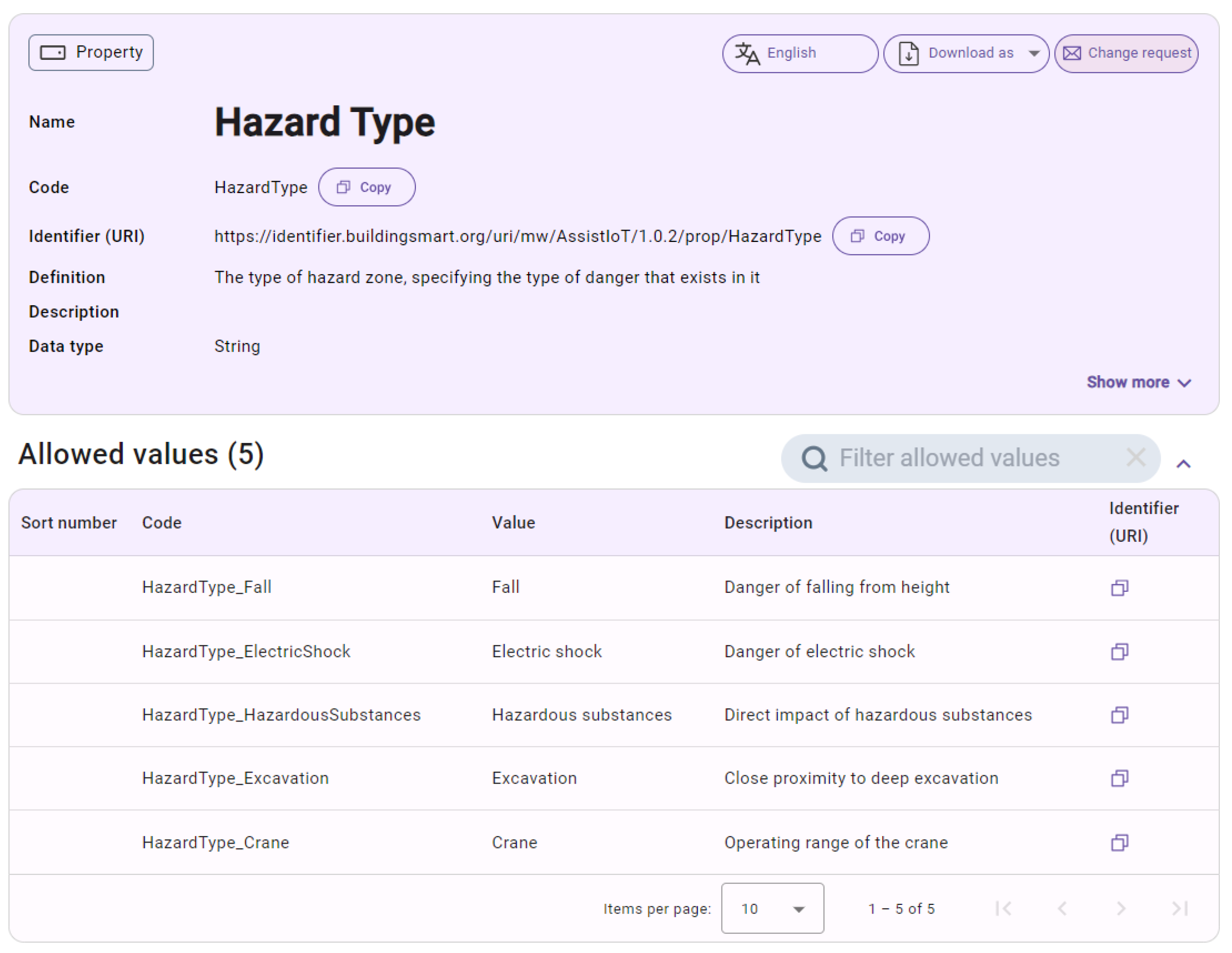Image resolution: width=1232 pixels, height=953 pixels.
Task: Copy URI for HazardType_HazardousSubstances row
Action: click(x=1119, y=715)
